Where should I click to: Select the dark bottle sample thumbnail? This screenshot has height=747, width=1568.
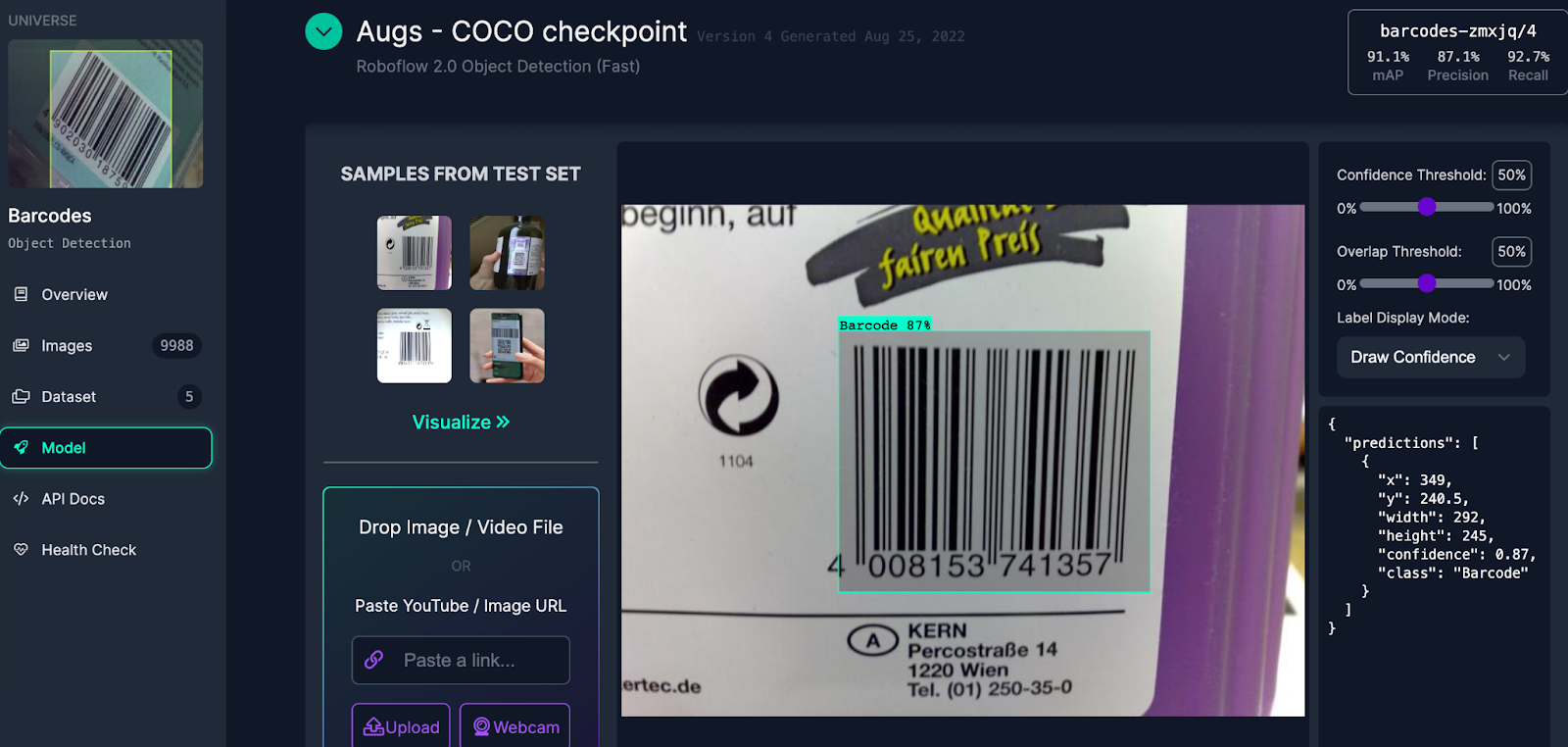pyautogui.click(x=507, y=253)
